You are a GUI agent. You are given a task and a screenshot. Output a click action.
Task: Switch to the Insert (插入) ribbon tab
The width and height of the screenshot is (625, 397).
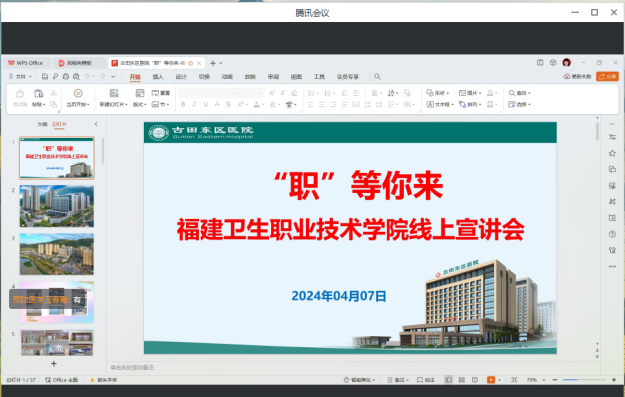click(158, 77)
